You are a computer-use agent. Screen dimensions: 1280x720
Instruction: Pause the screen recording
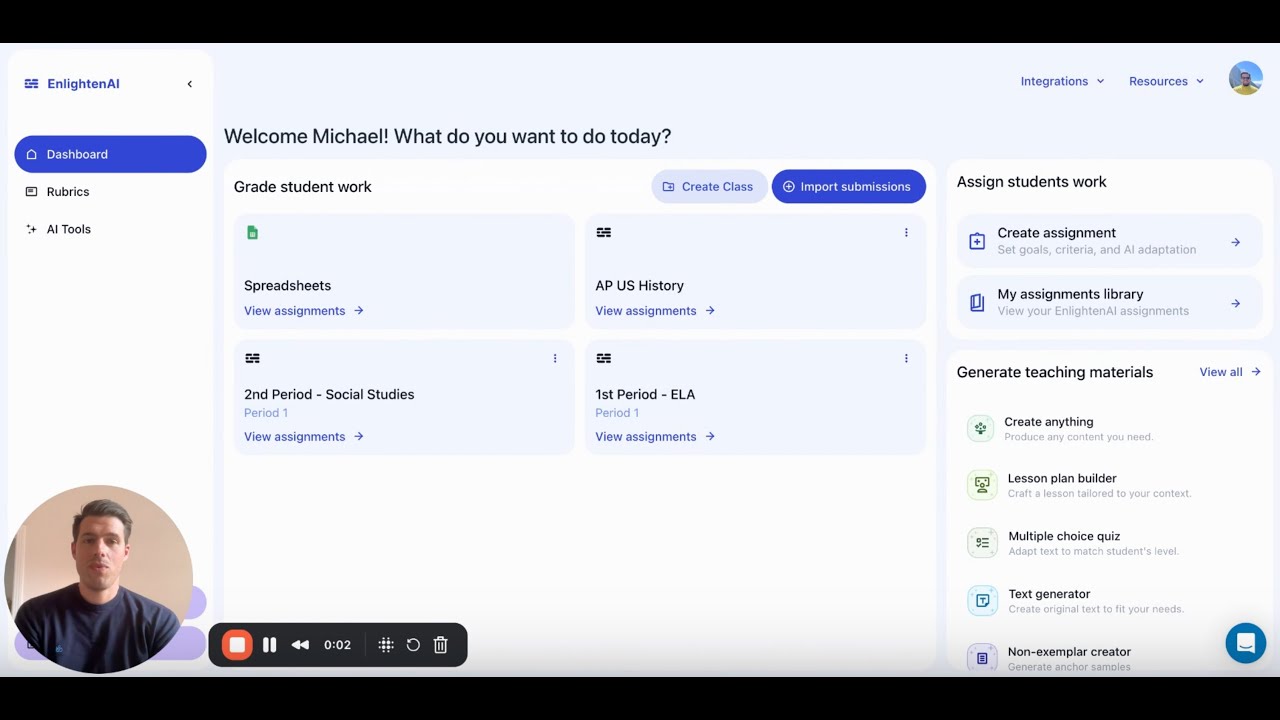pos(270,645)
